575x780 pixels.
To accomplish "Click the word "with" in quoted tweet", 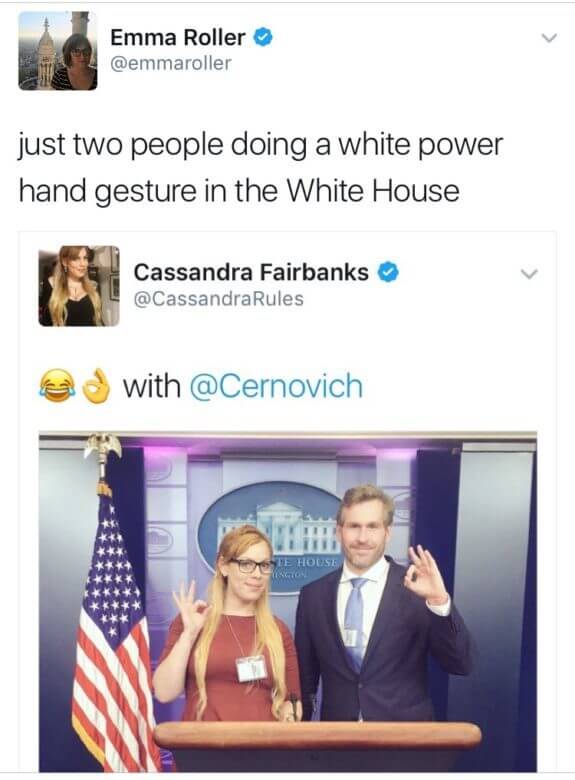I will [152, 386].
